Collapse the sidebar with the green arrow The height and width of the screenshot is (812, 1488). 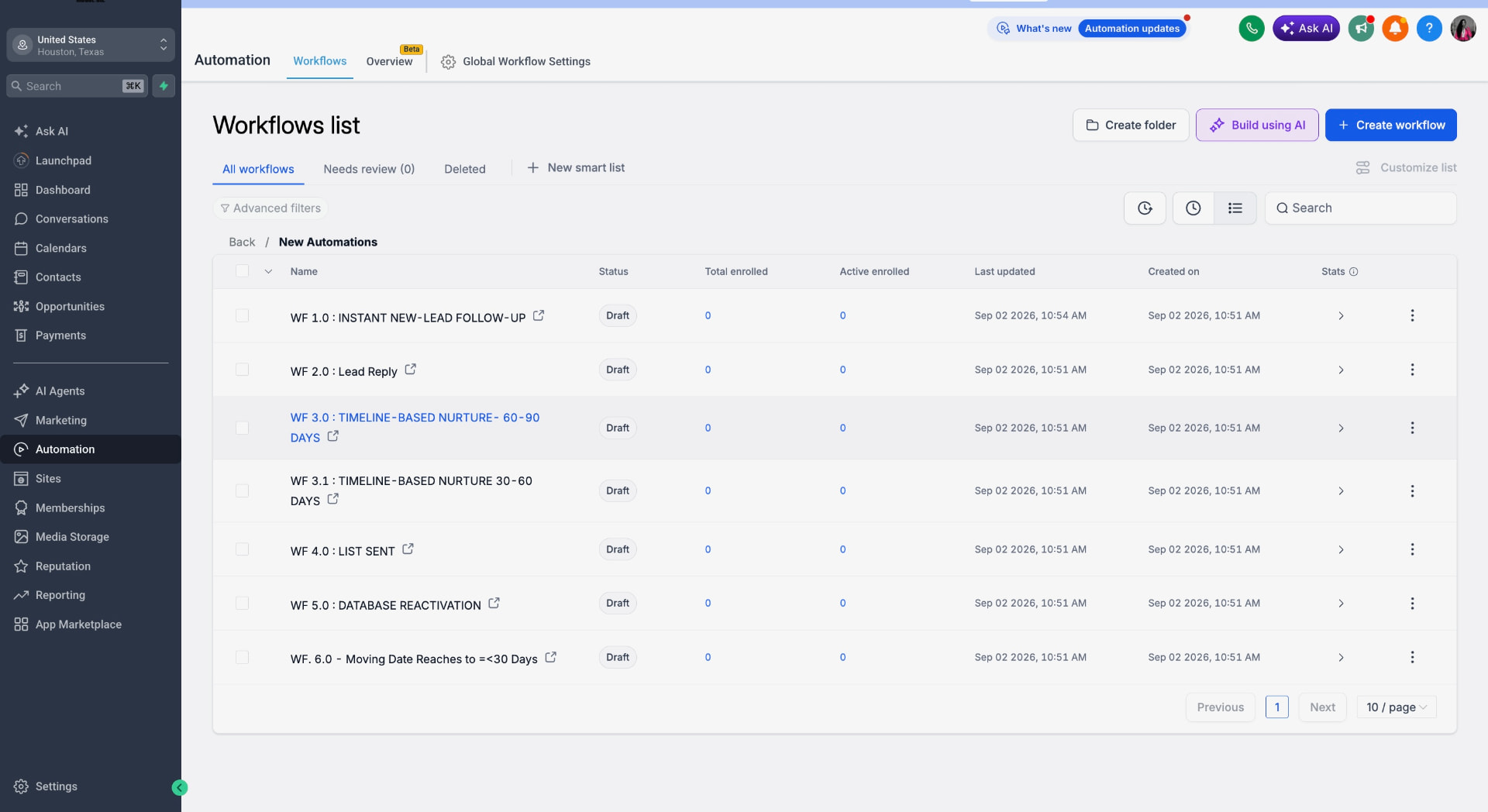(180, 787)
